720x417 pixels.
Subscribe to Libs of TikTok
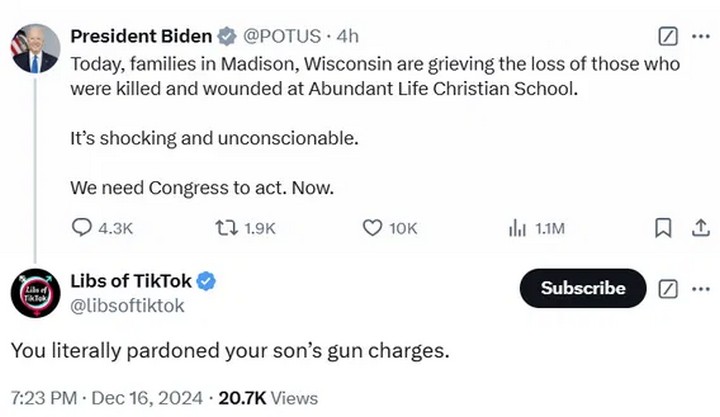(583, 288)
